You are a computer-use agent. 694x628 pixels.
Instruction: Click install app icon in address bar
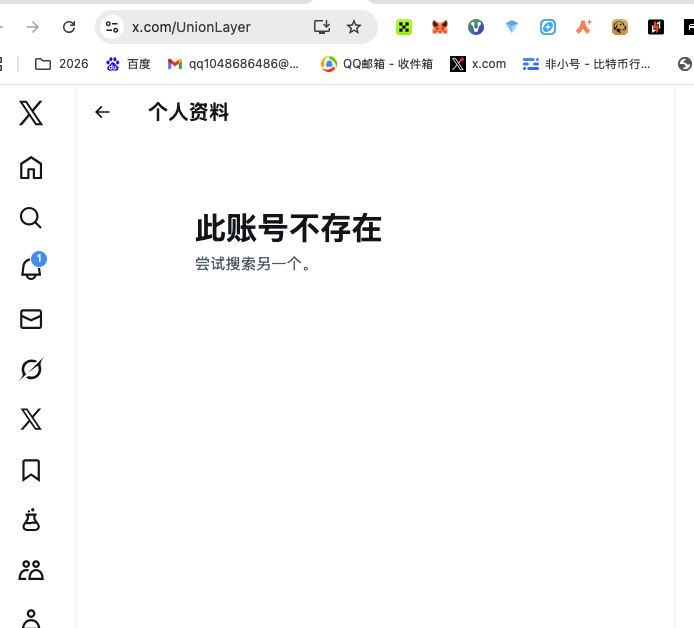pos(322,27)
